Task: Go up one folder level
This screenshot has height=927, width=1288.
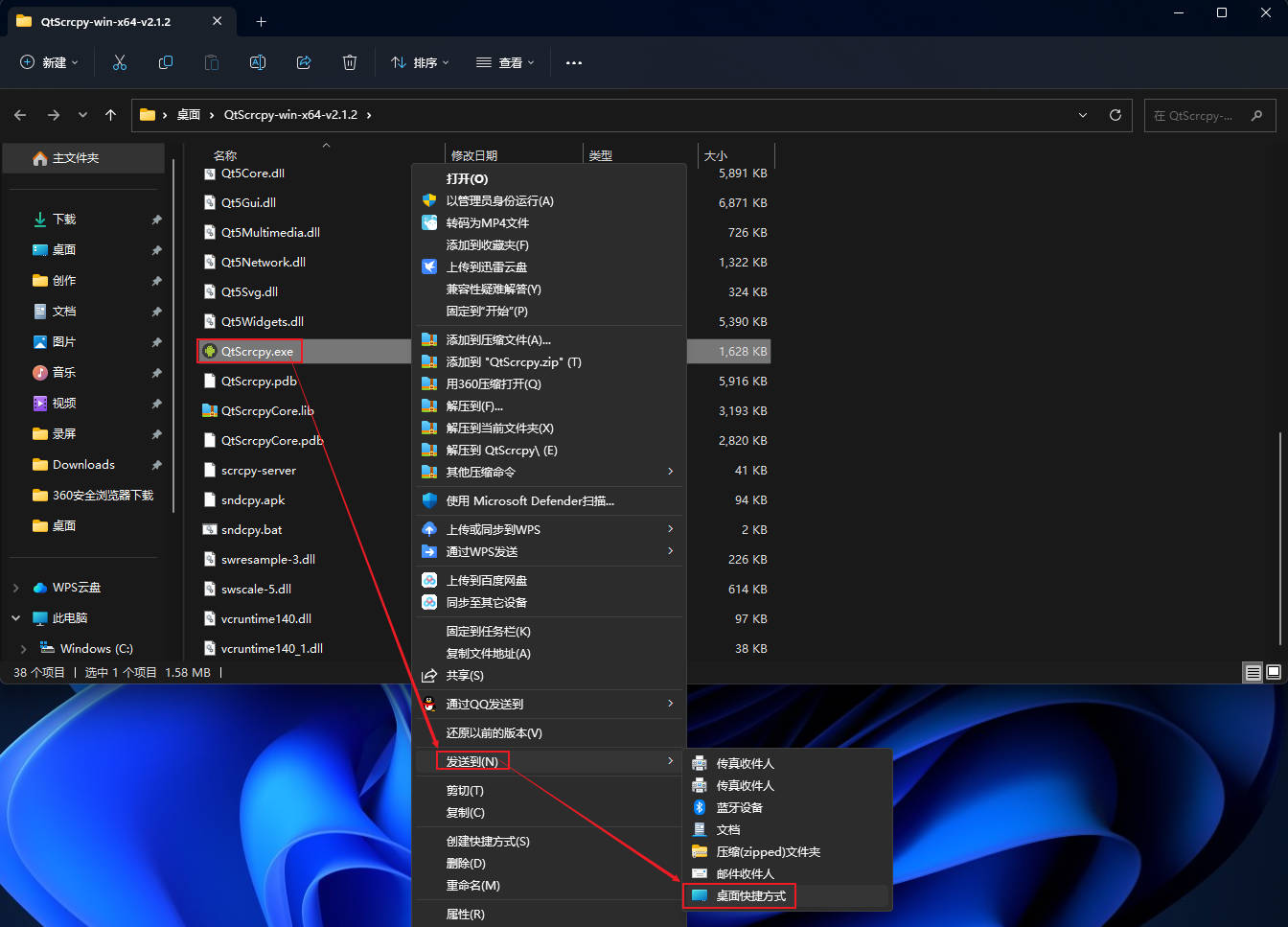Action: [111, 115]
